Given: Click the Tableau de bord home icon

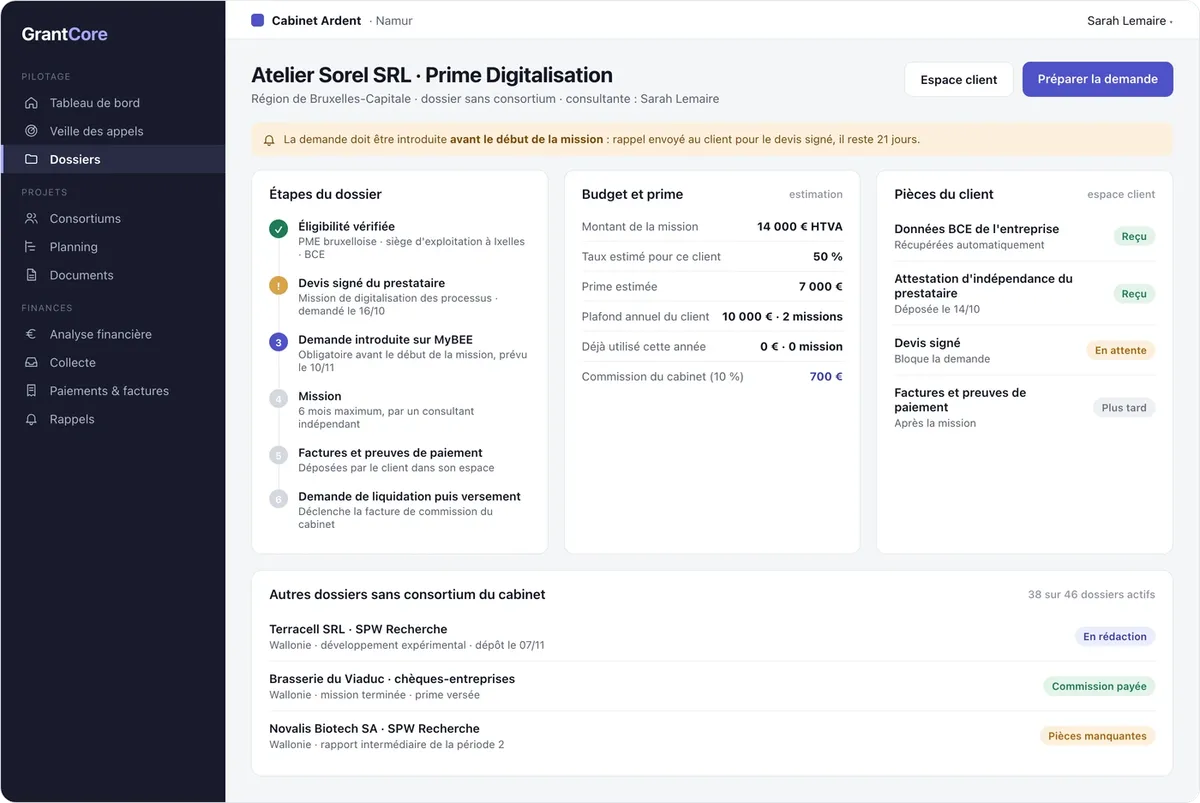Looking at the screenshot, I should pos(31,103).
